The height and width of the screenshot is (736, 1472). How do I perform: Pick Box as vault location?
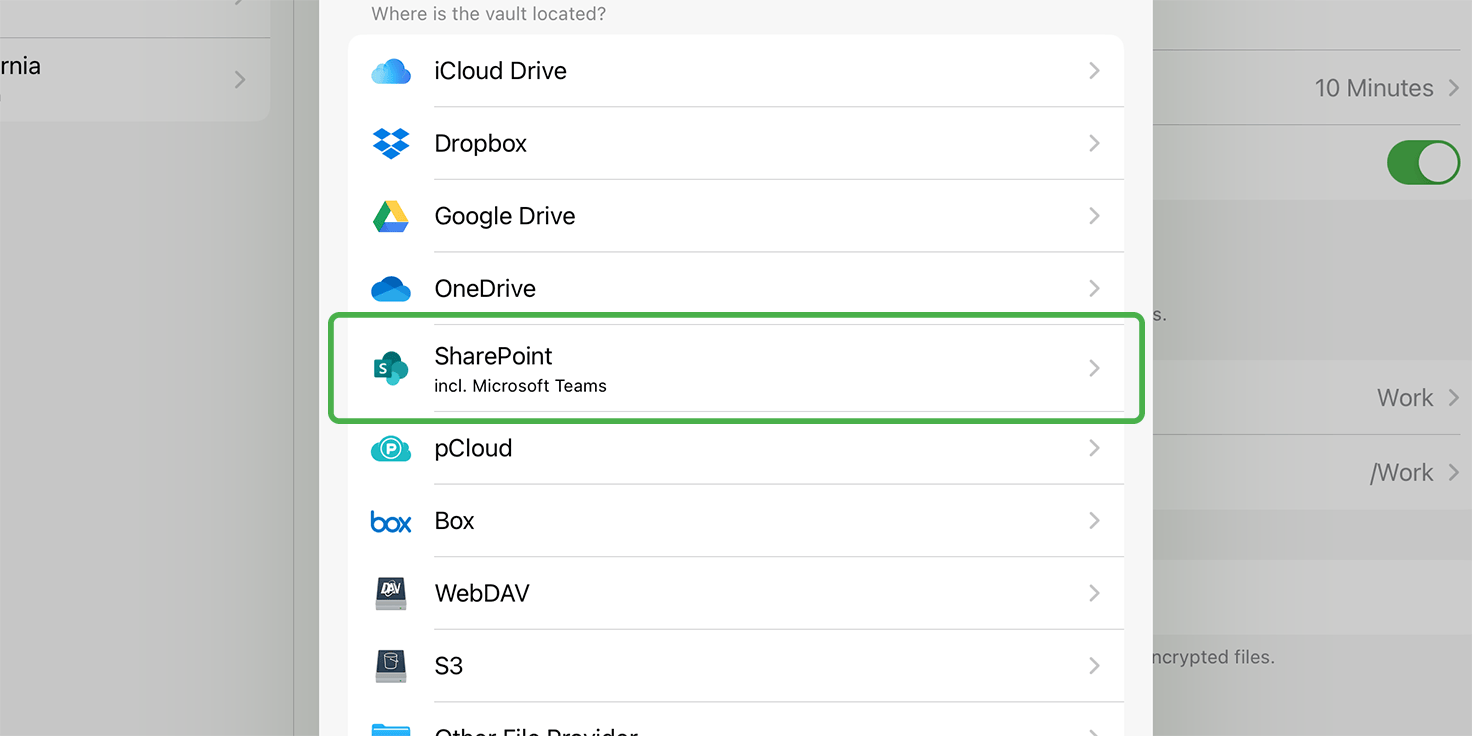click(x=736, y=521)
